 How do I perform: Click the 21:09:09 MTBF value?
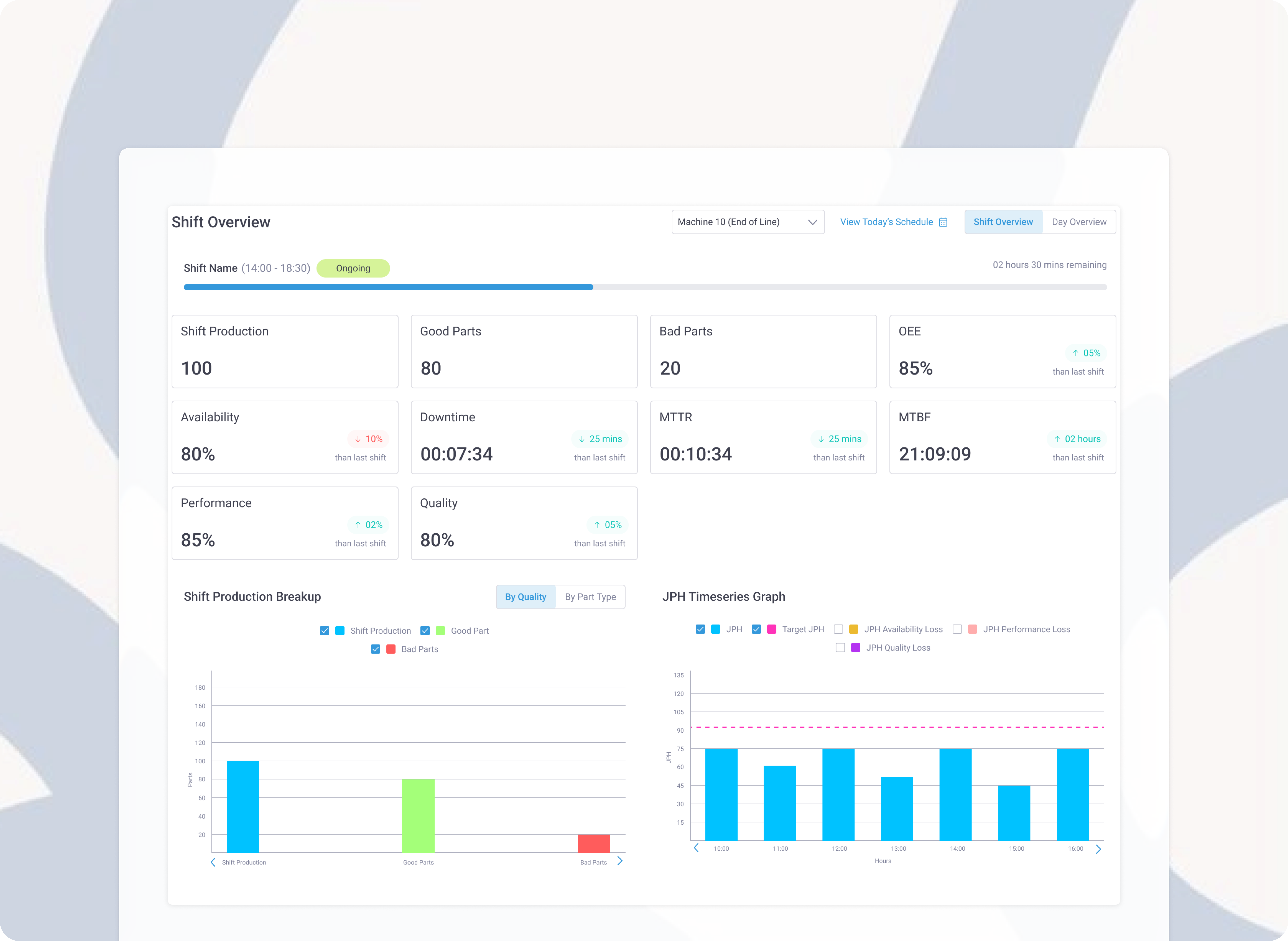(935, 454)
